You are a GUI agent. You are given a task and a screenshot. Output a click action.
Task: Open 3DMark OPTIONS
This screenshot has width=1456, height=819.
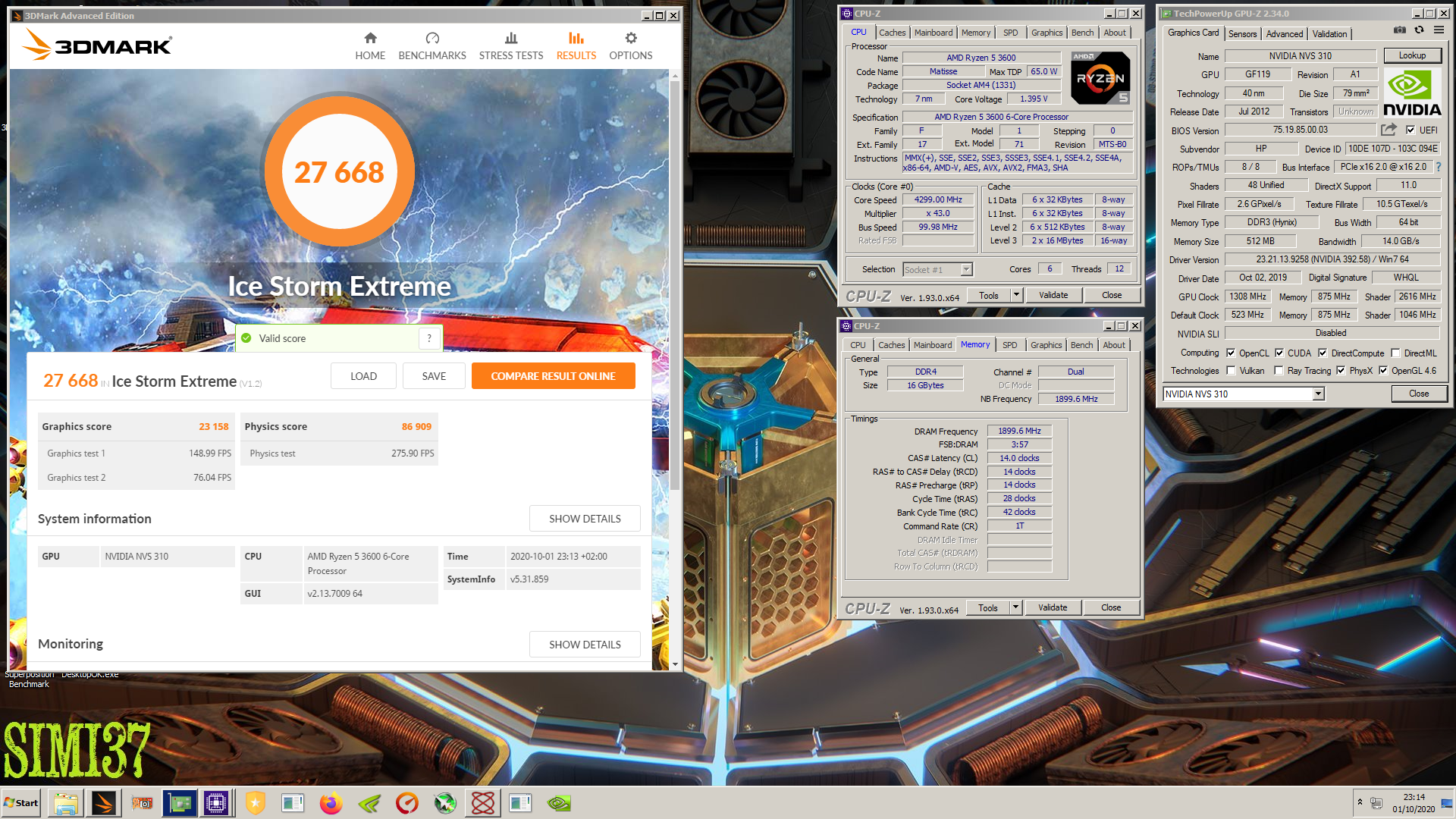pyautogui.click(x=631, y=46)
